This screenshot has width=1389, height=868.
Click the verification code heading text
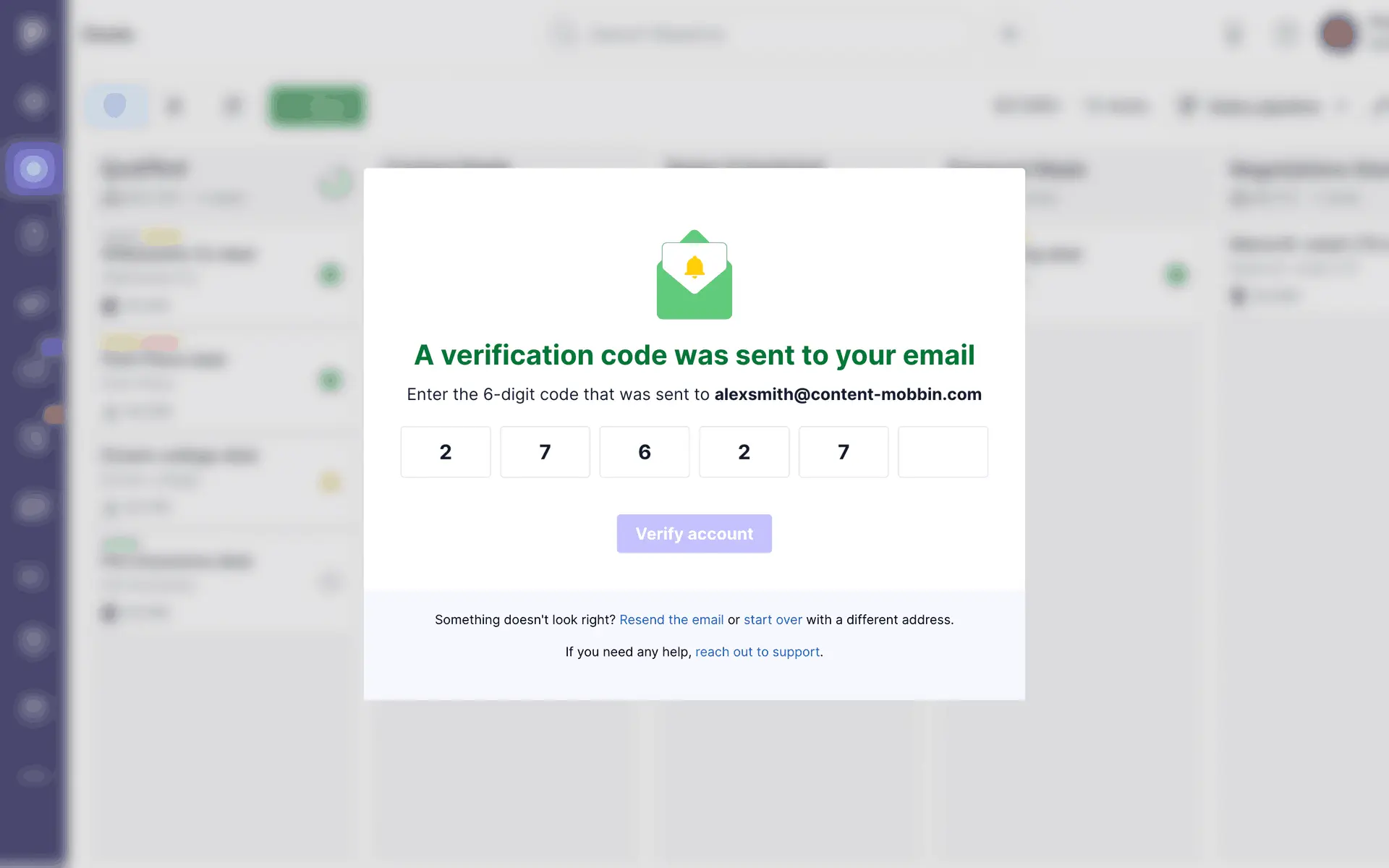tap(694, 355)
